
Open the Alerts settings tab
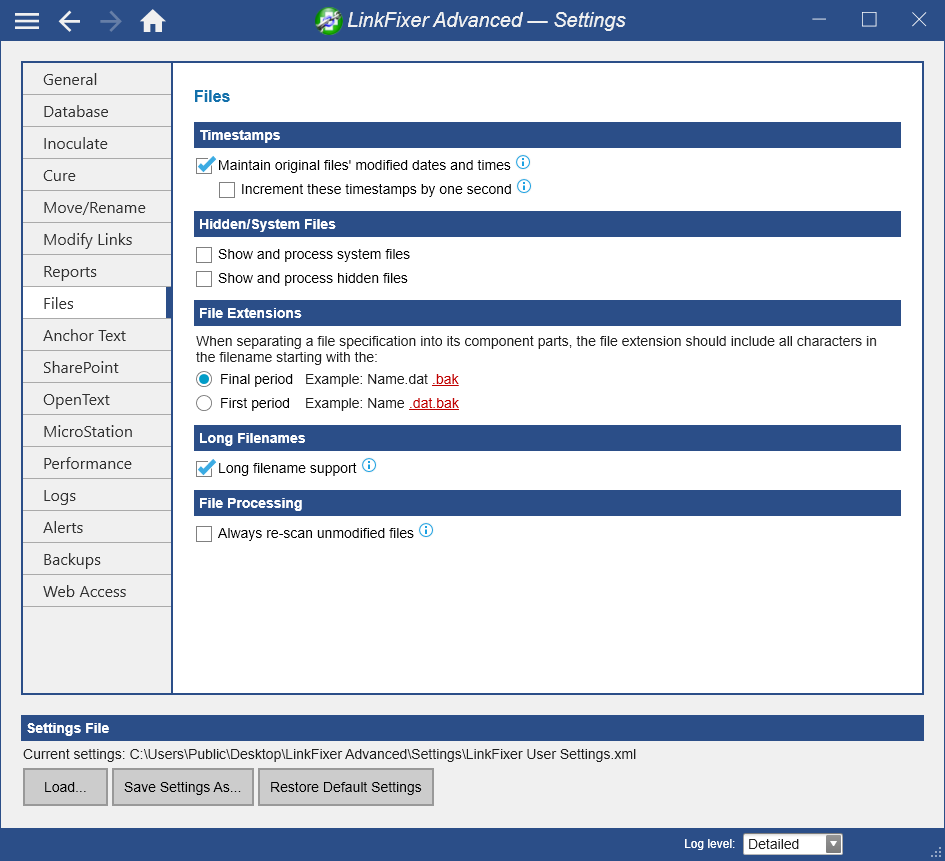97,527
